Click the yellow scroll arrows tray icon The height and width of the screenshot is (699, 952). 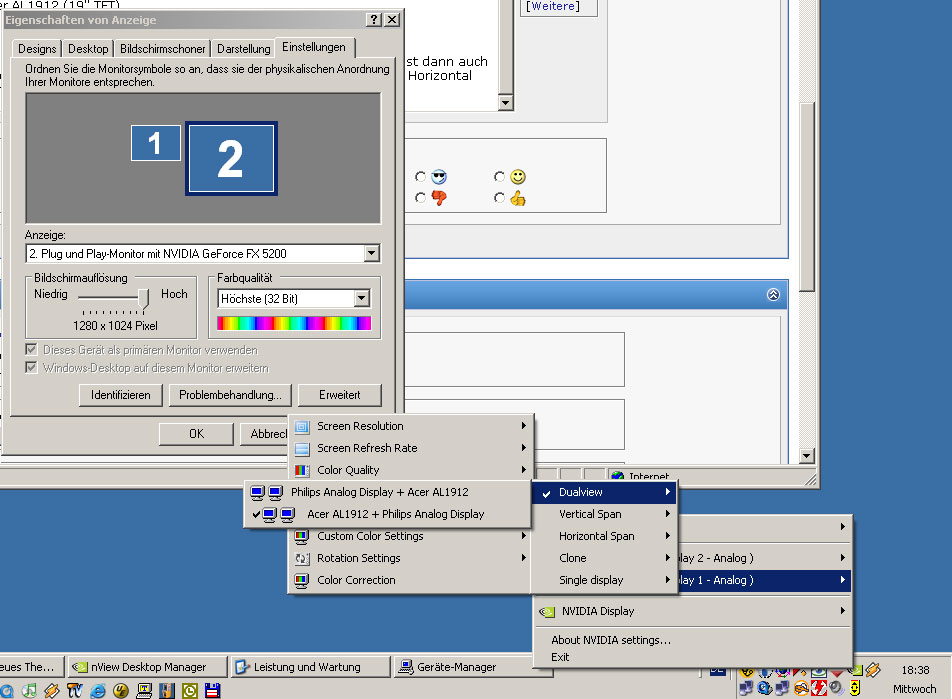tap(855, 688)
